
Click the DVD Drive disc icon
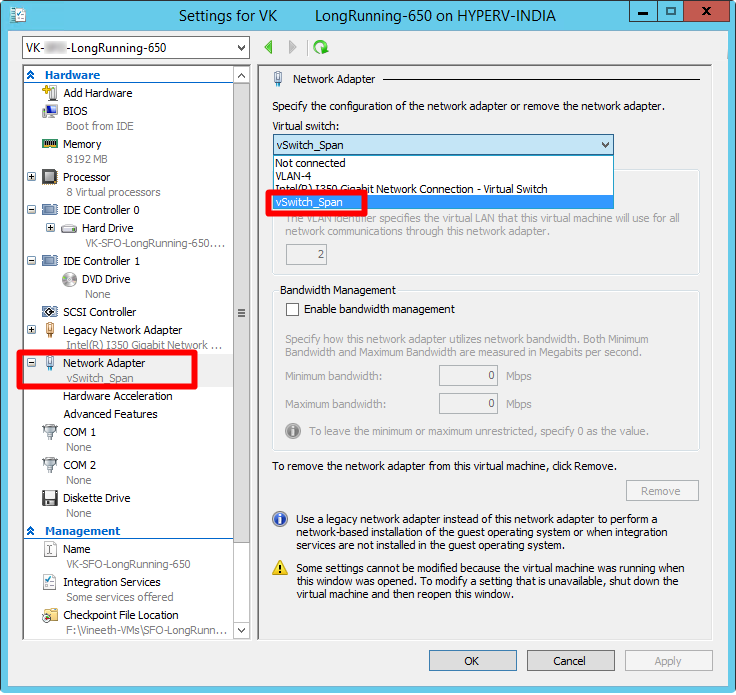coord(69,279)
